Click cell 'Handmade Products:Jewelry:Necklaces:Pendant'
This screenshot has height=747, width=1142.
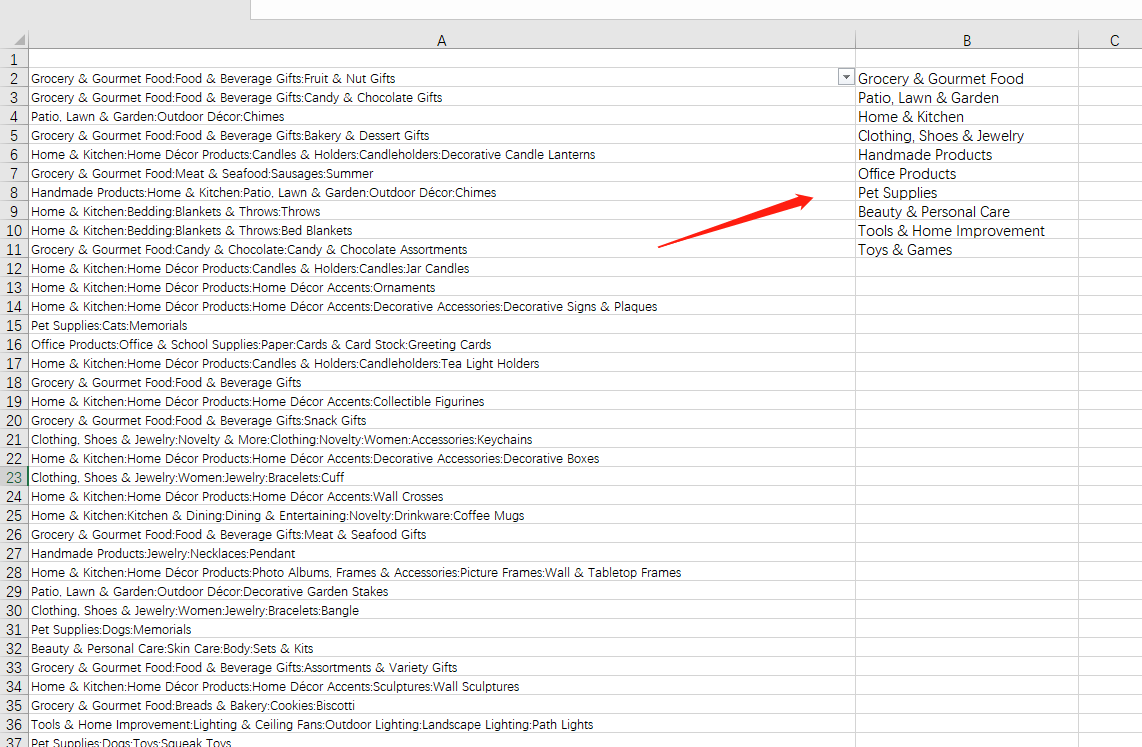(441, 553)
